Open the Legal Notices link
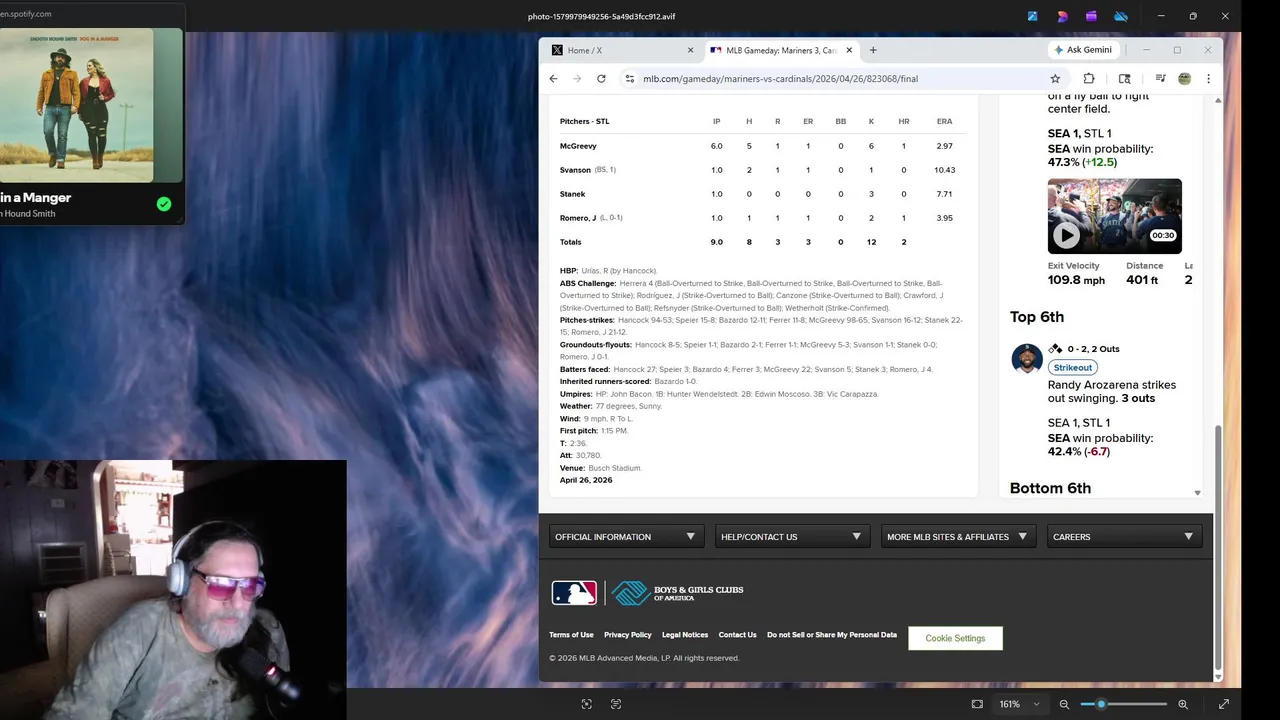The image size is (1280, 720). click(x=685, y=635)
